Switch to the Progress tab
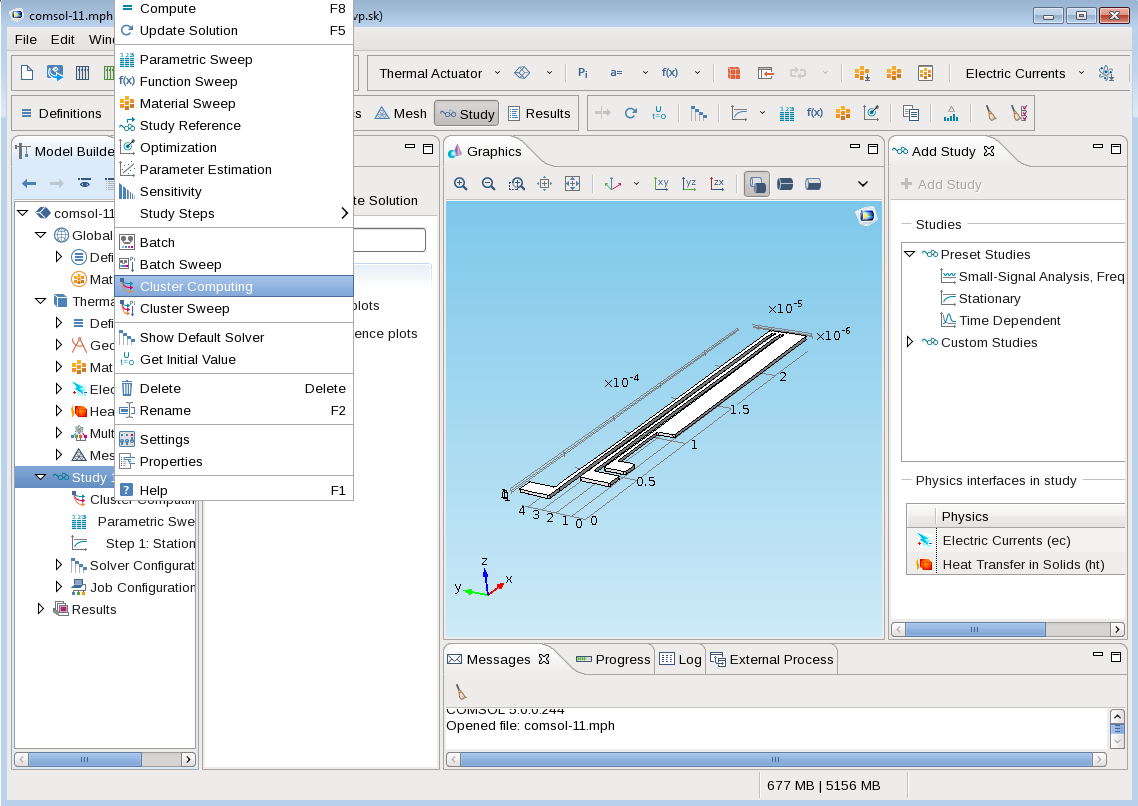This screenshot has width=1138, height=806. 613,659
